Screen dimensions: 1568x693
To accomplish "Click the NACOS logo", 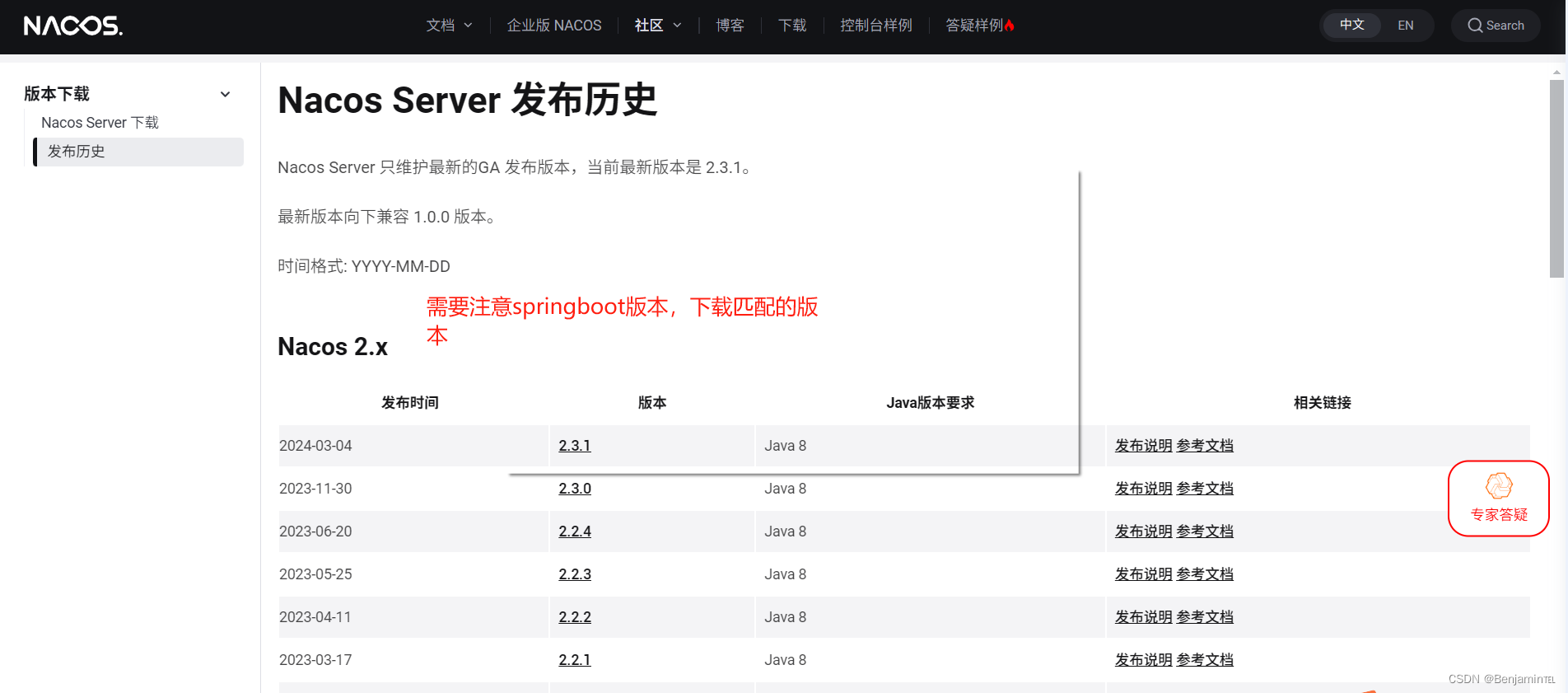I will [x=73, y=26].
